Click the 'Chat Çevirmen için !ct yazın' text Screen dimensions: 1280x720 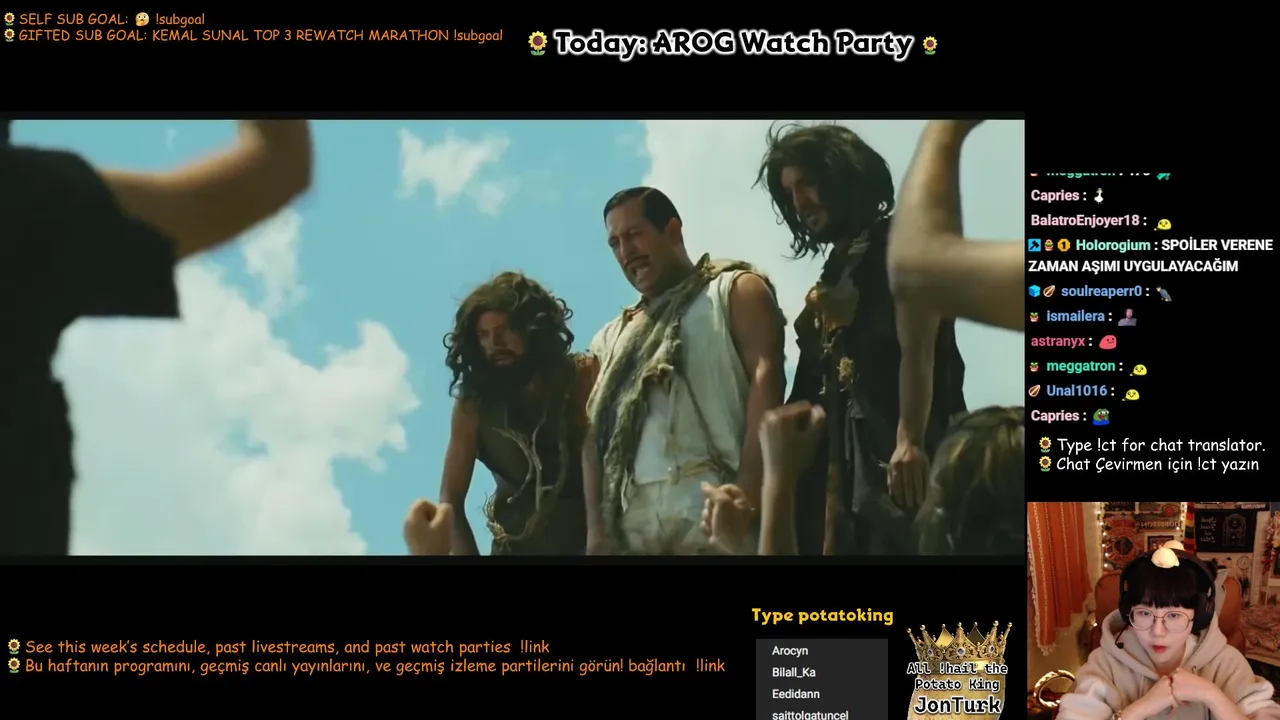pos(1157,464)
